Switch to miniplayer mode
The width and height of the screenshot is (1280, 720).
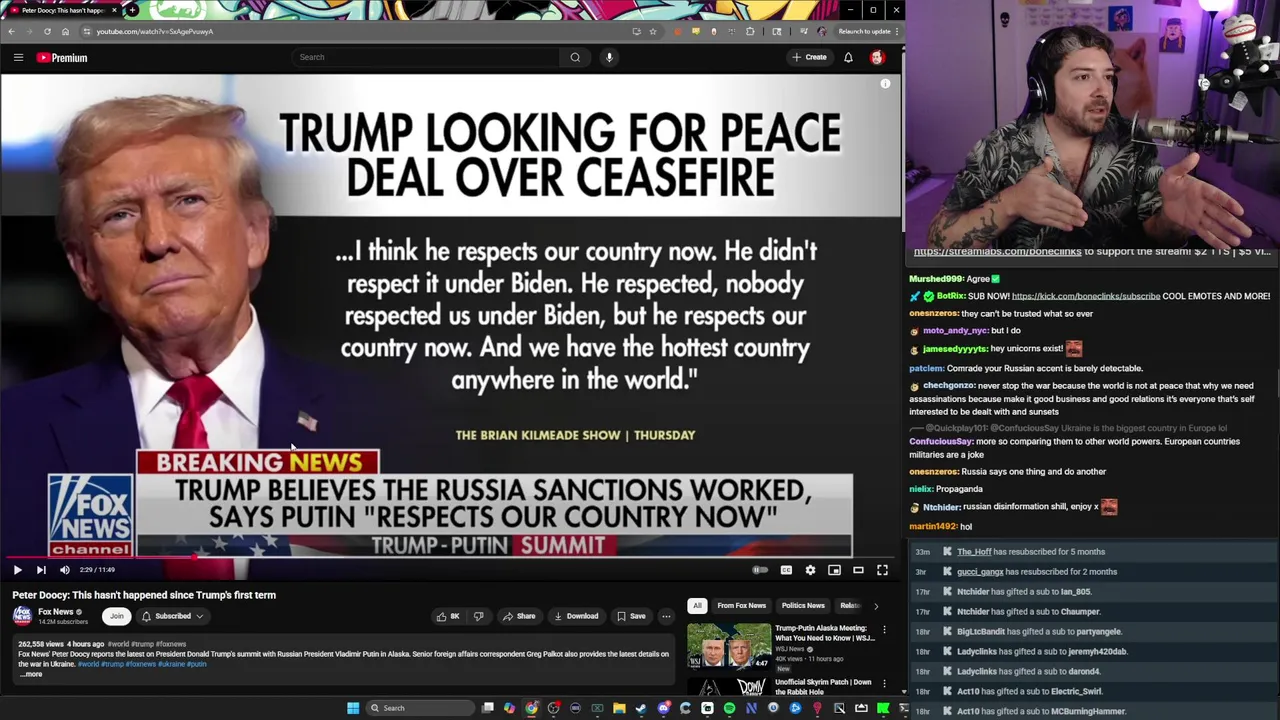pyautogui.click(x=834, y=570)
